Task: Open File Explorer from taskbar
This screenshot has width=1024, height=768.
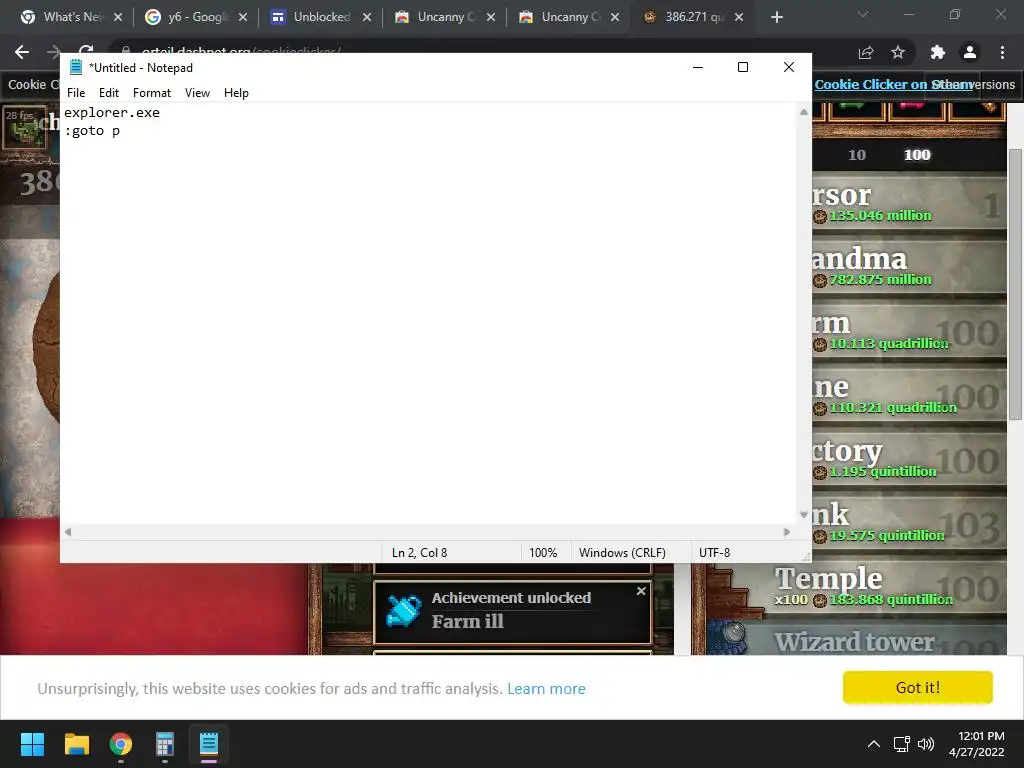Action: [x=76, y=744]
